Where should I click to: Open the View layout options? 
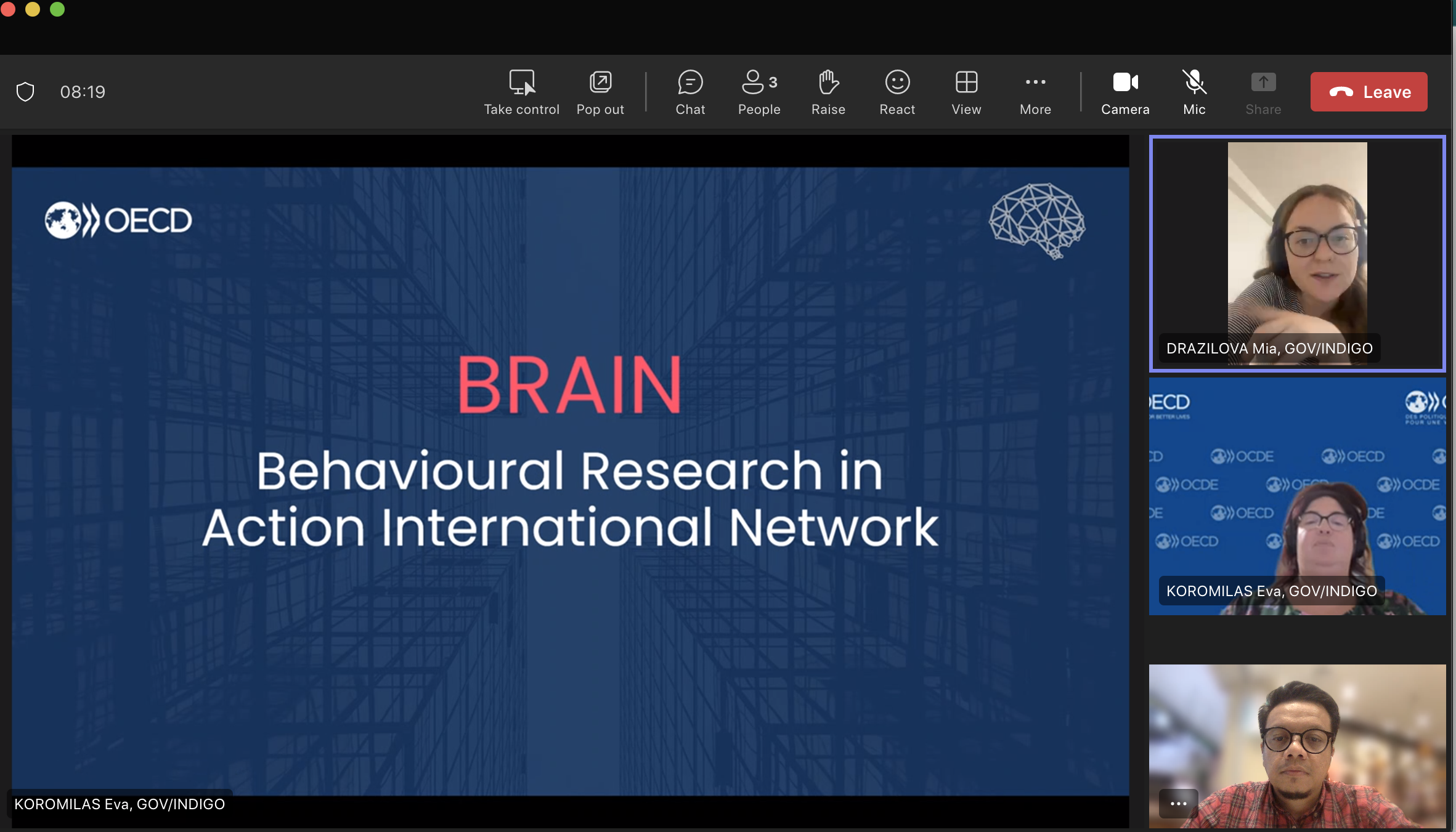(966, 92)
